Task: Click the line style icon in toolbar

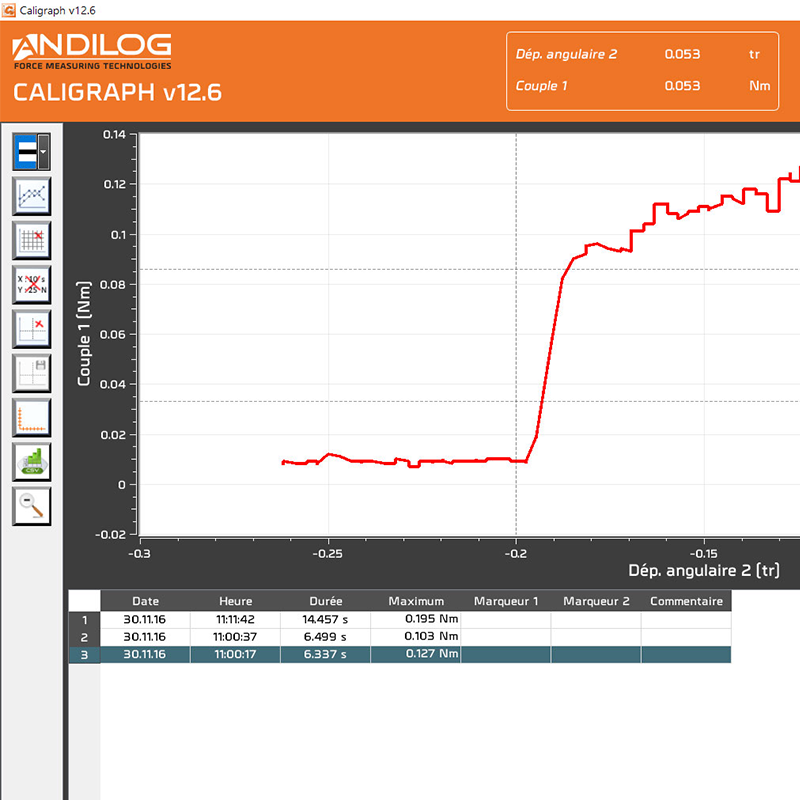Action: (x=25, y=152)
